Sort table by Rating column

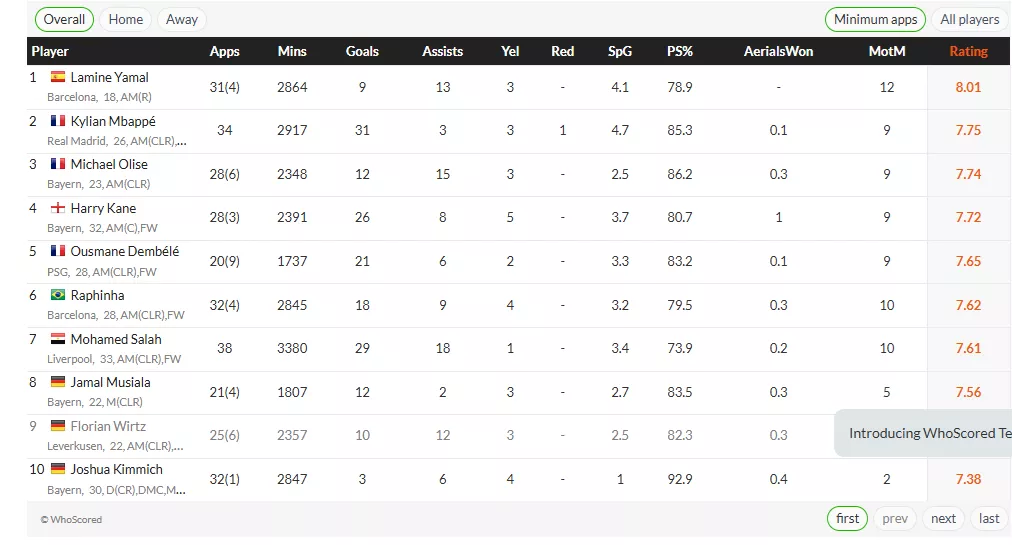pos(967,51)
